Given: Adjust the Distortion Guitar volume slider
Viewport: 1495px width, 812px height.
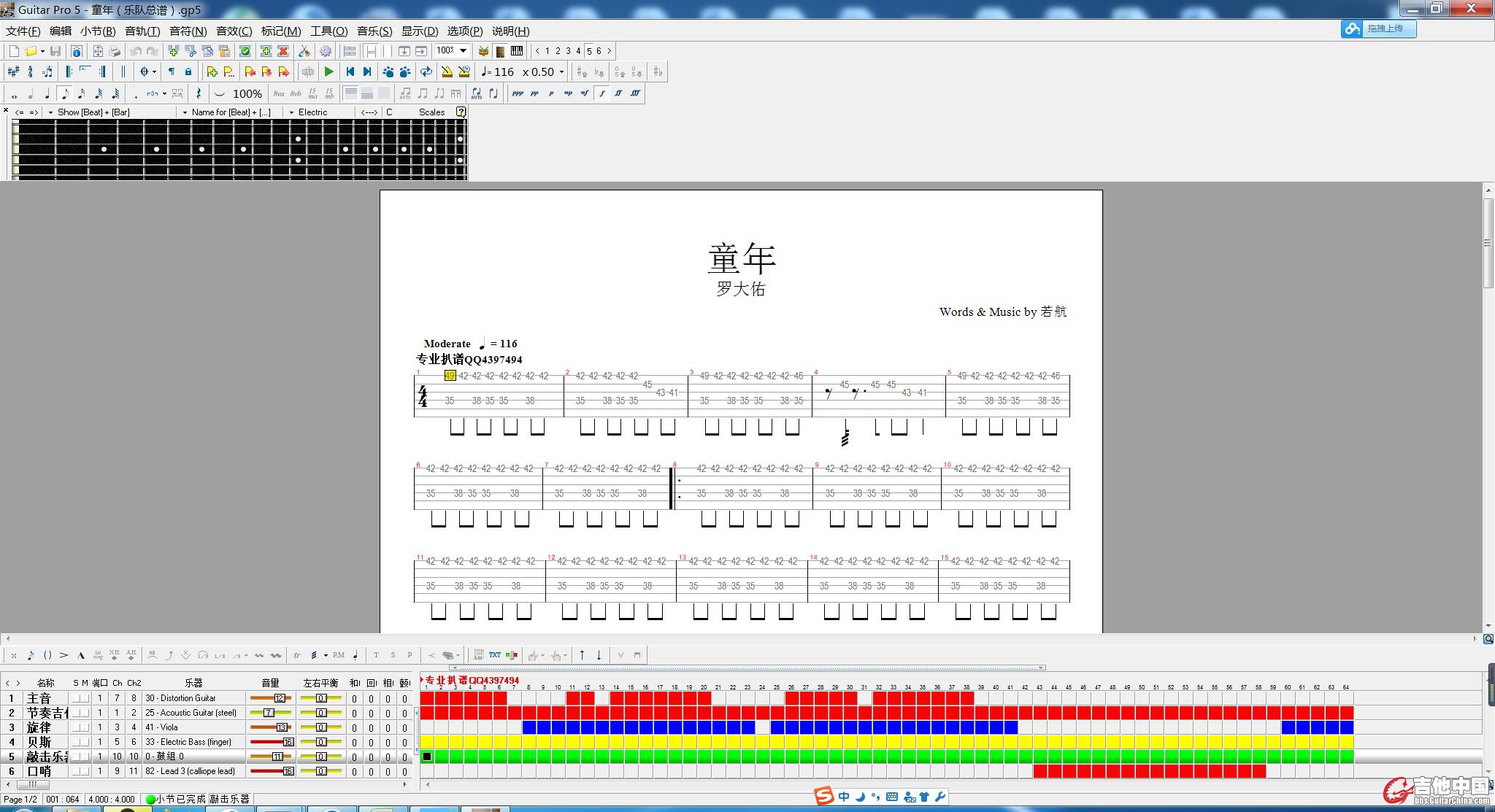Looking at the screenshot, I should point(279,698).
